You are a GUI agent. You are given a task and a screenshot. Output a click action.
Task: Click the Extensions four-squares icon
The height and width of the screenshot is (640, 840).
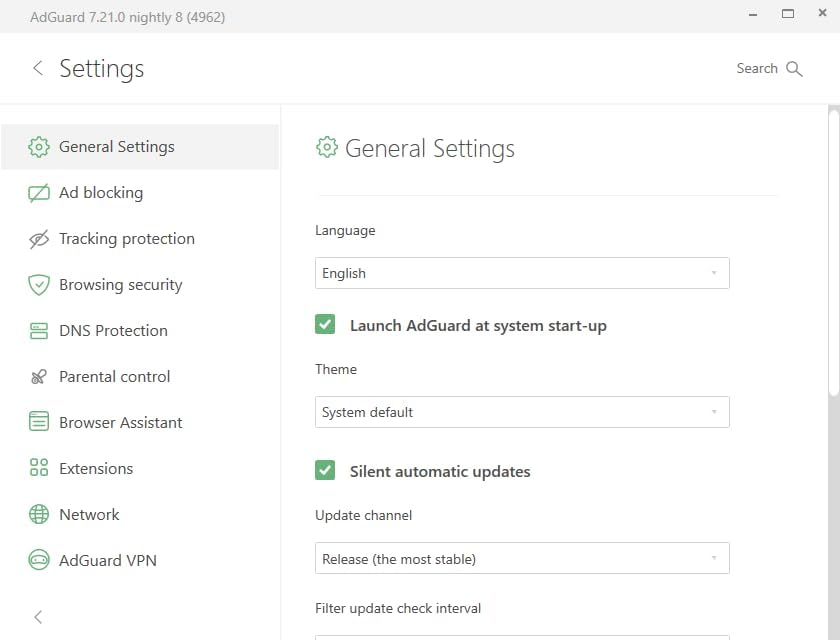pyautogui.click(x=39, y=469)
